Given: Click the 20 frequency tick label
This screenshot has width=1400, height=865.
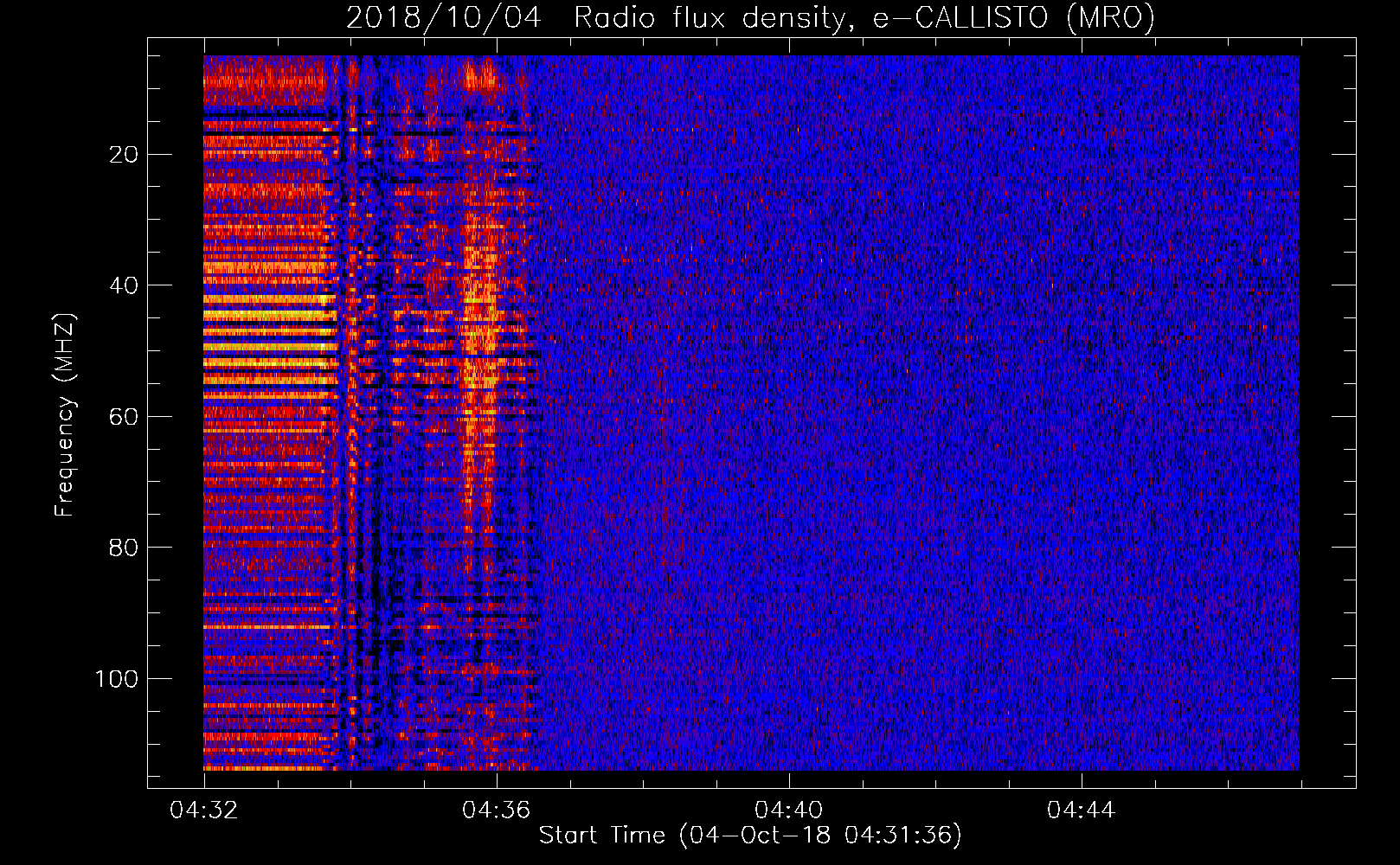Looking at the screenshot, I should coord(124,155).
